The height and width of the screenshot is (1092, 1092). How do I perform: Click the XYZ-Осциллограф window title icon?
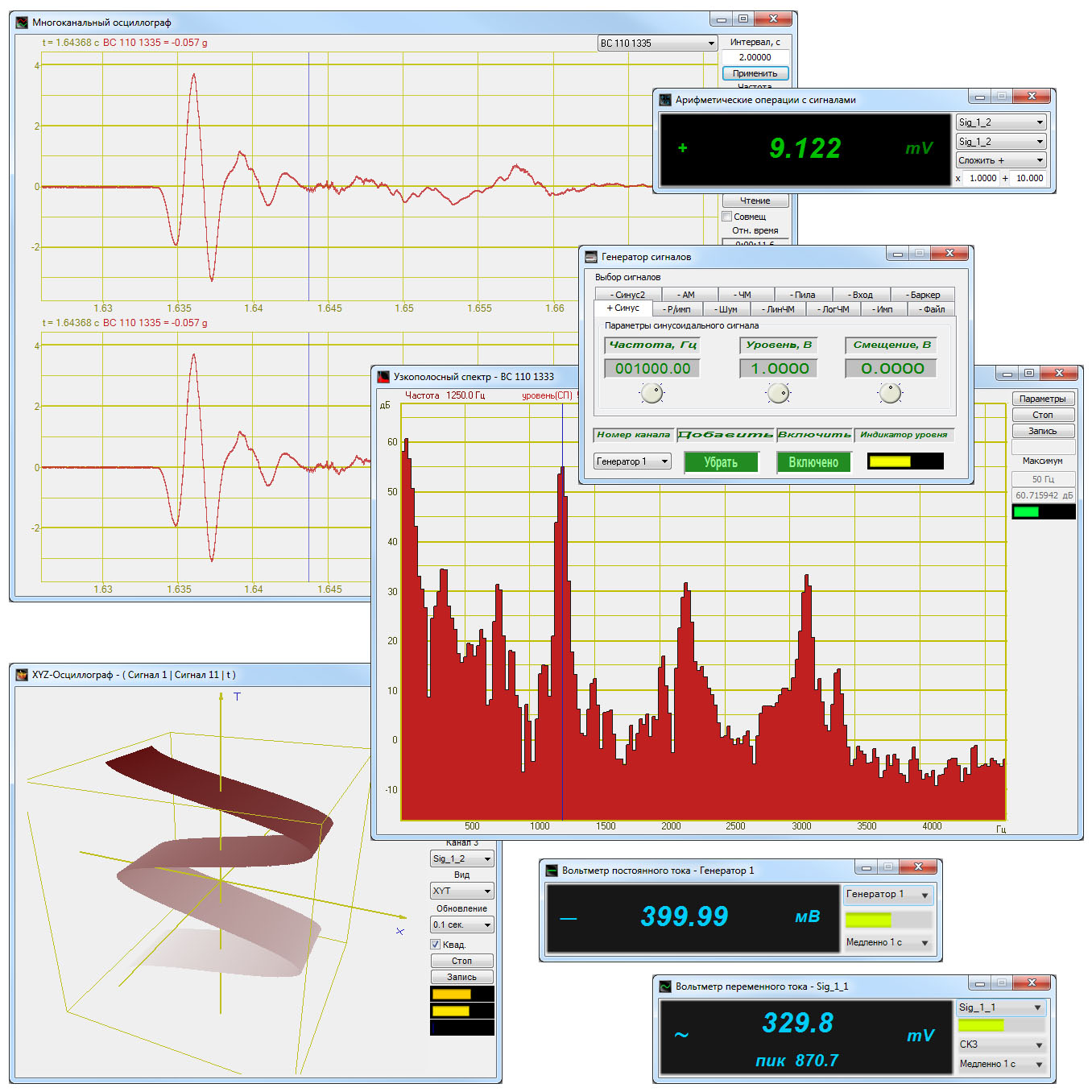click(22, 675)
